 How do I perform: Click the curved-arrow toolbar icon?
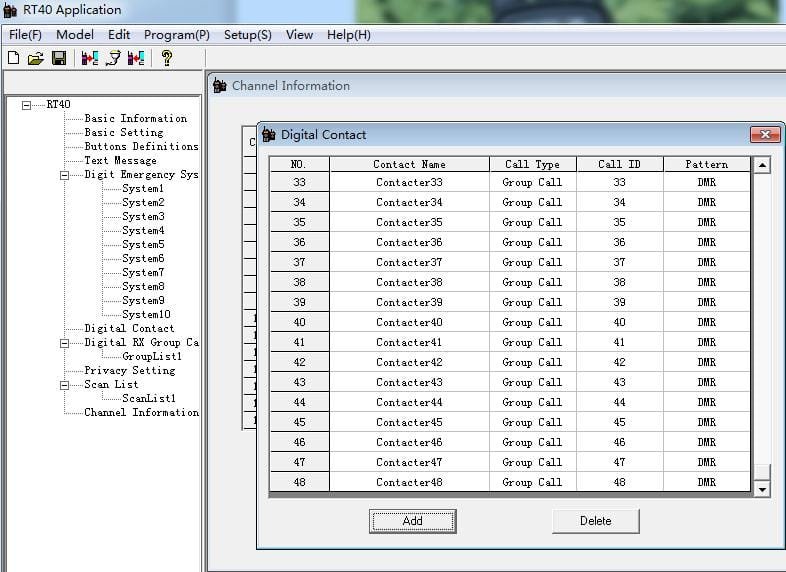click(113, 58)
